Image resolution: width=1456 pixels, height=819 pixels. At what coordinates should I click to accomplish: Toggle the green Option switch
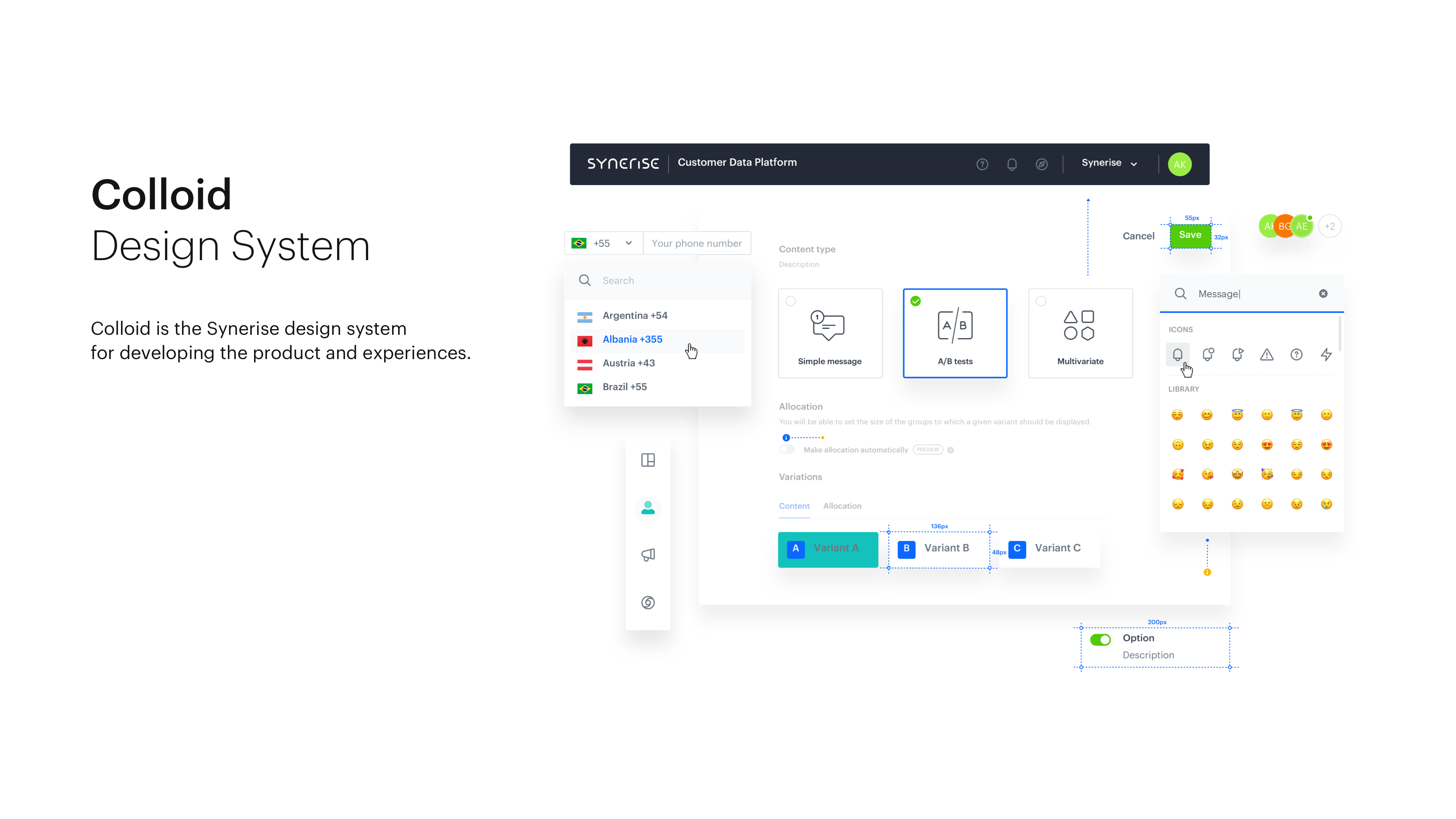coord(1100,640)
